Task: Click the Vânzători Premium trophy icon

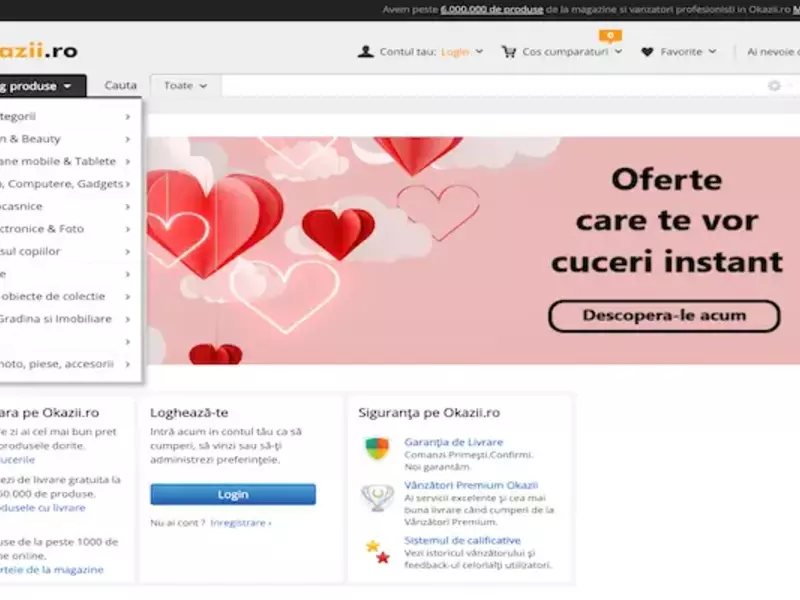Action: click(x=377, y=497)
